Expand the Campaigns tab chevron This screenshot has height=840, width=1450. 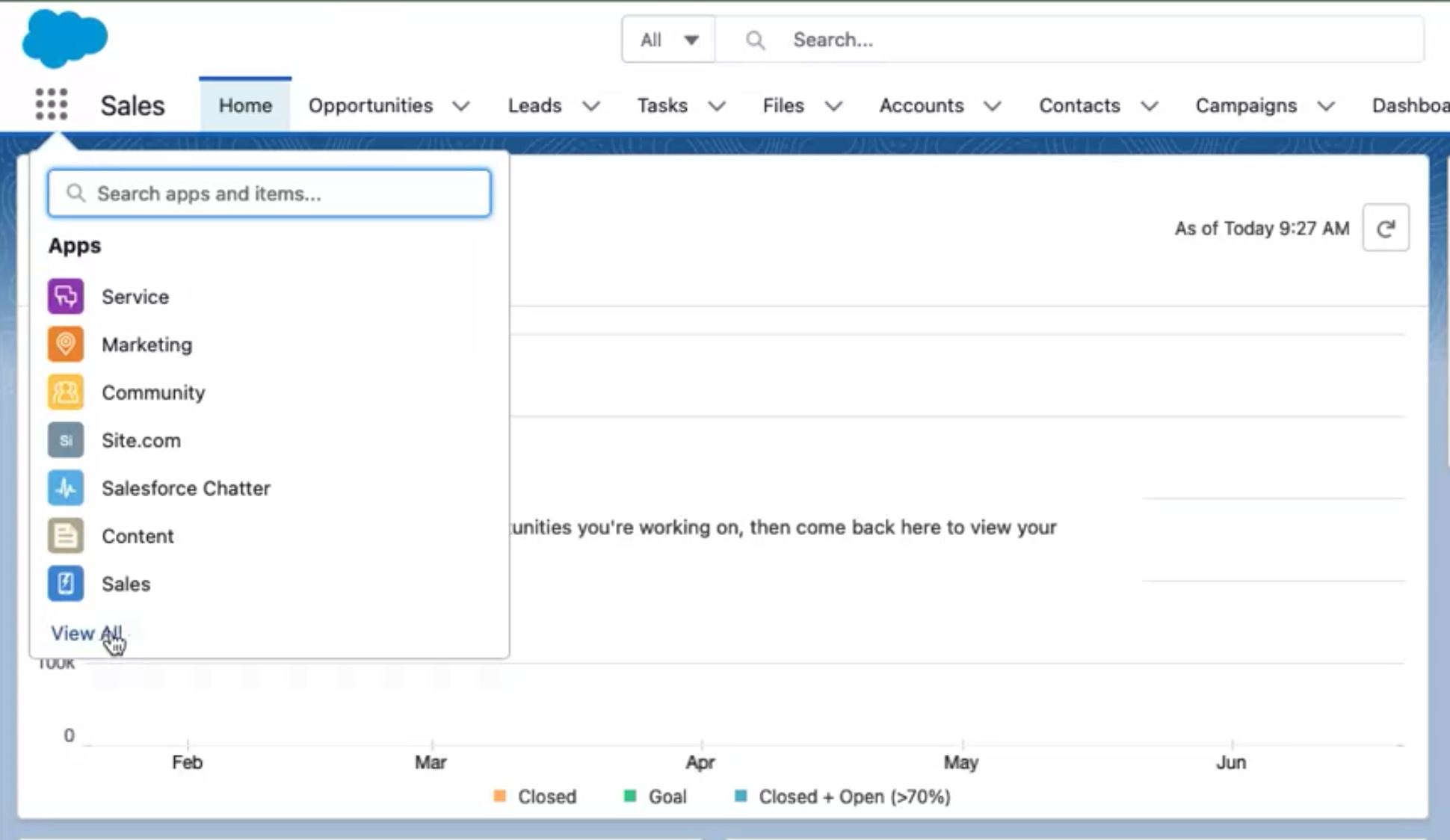pyautogui.click(x=1326, y=106)
